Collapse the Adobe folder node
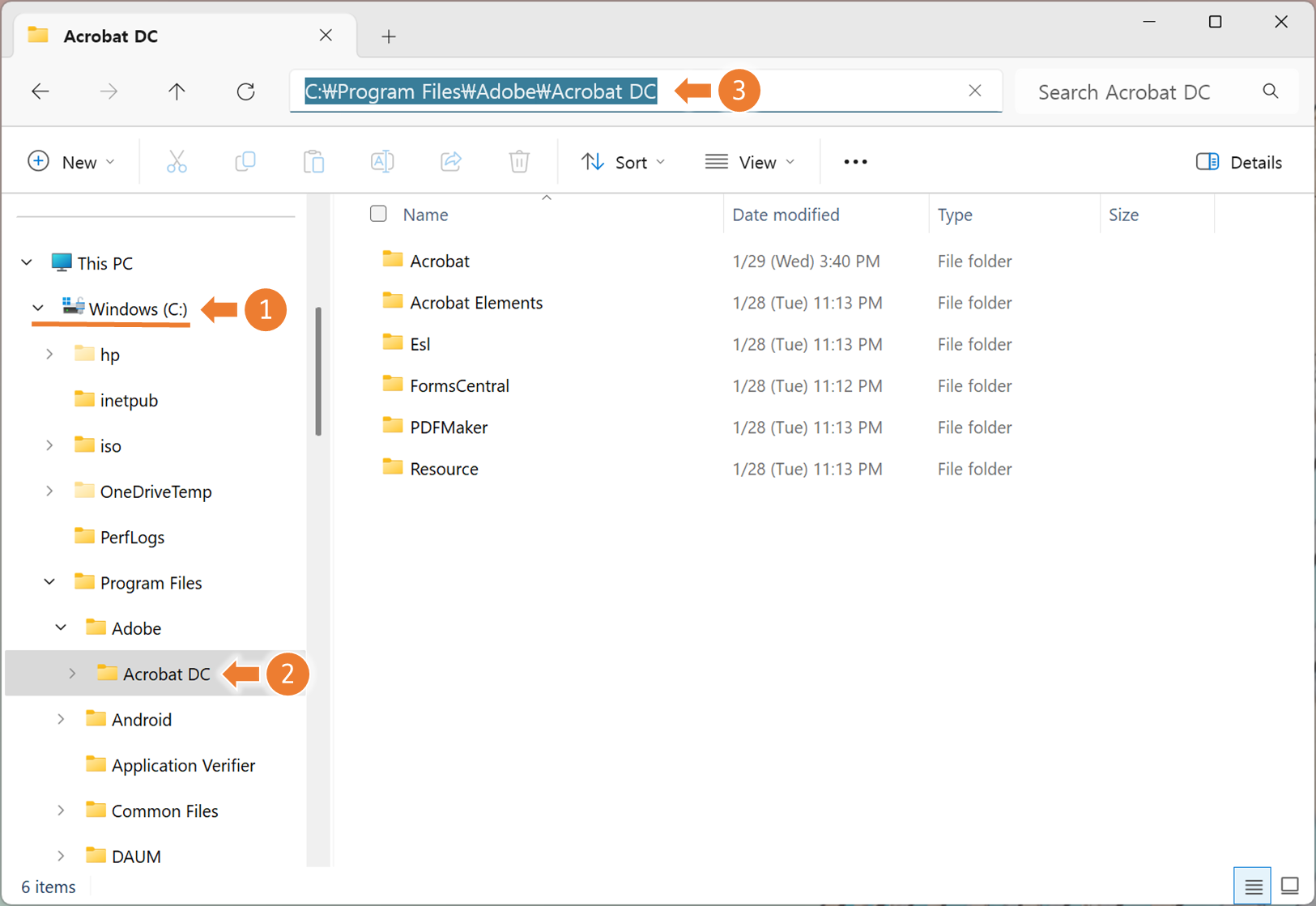This screenshot has width=1316, height=906. click(x=61, y=627)
